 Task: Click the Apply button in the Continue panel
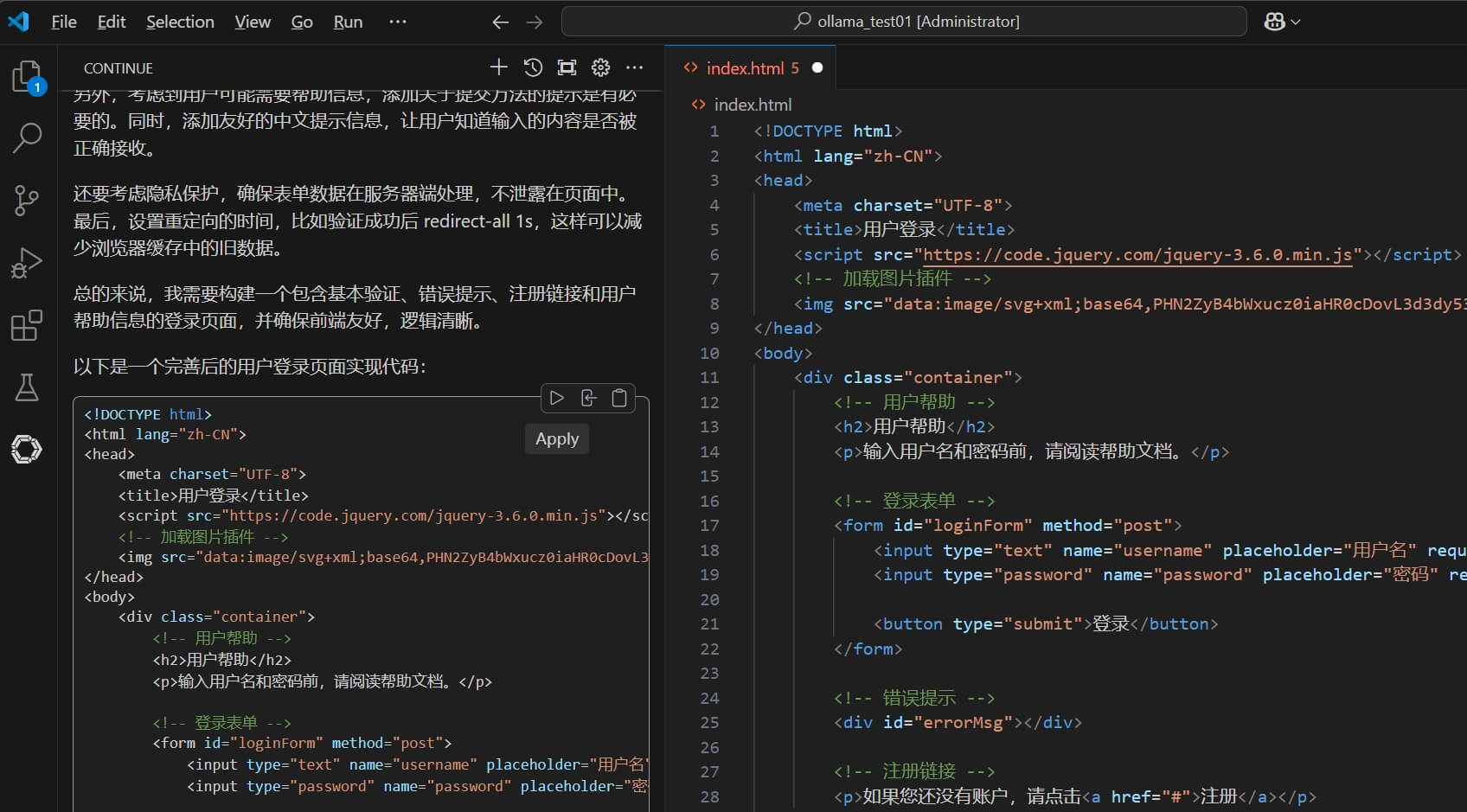tap(556, 438)
